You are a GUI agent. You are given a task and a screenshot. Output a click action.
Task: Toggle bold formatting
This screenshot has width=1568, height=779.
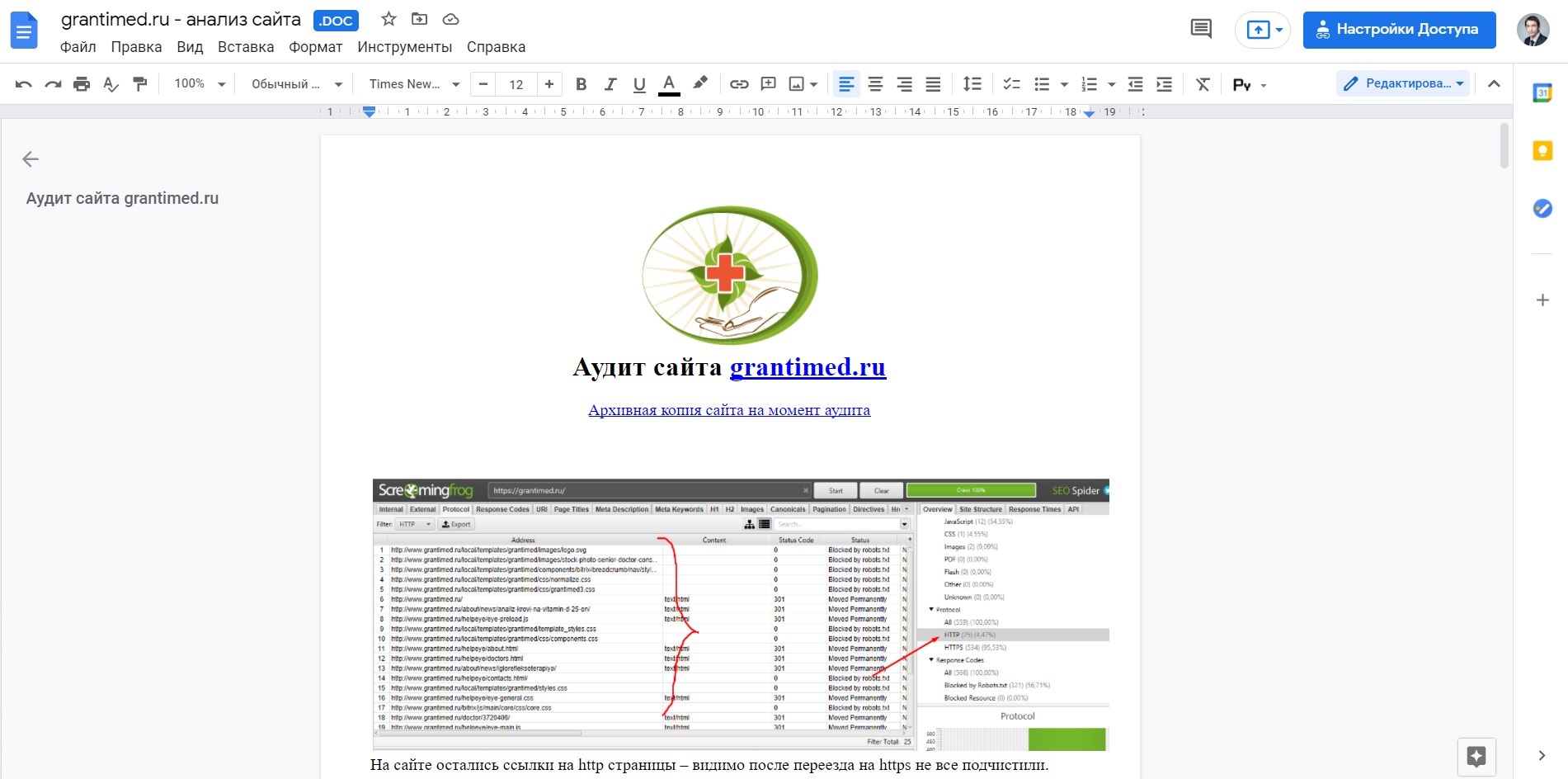click(x=581, y=83)
